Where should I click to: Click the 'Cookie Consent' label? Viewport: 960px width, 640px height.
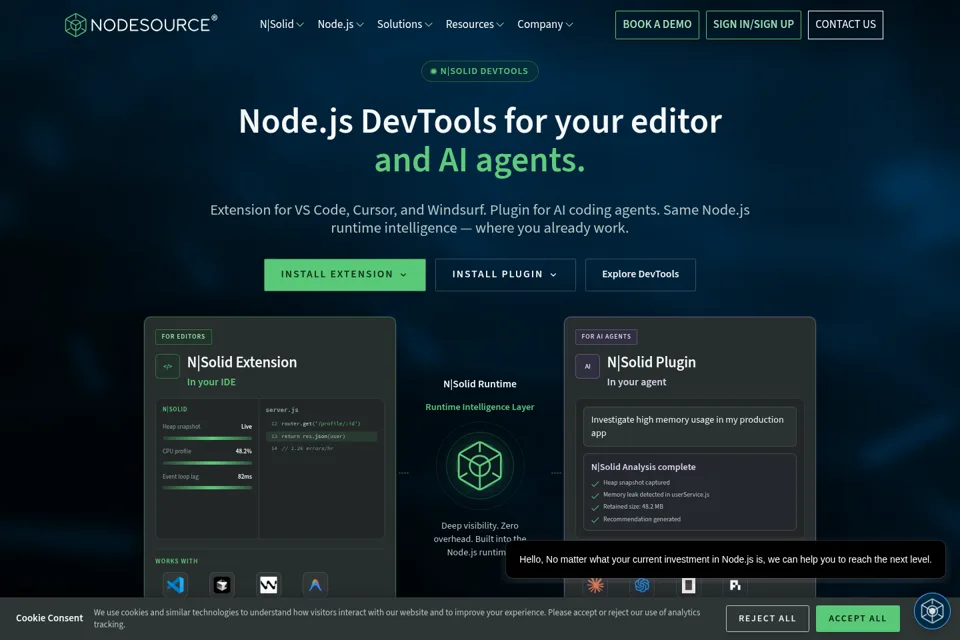tap(49, 618)
